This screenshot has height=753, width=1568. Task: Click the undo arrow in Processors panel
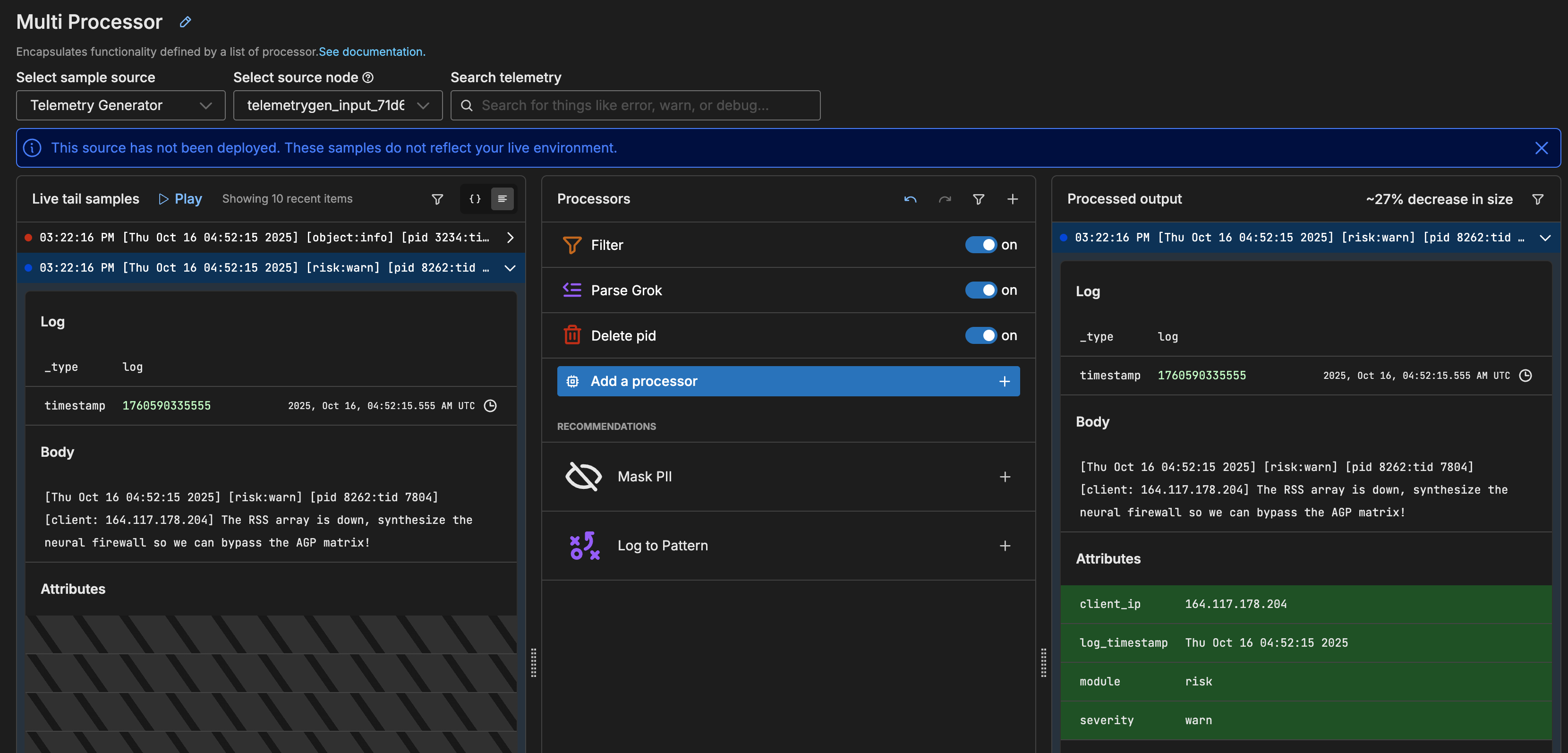pos(910,199)
